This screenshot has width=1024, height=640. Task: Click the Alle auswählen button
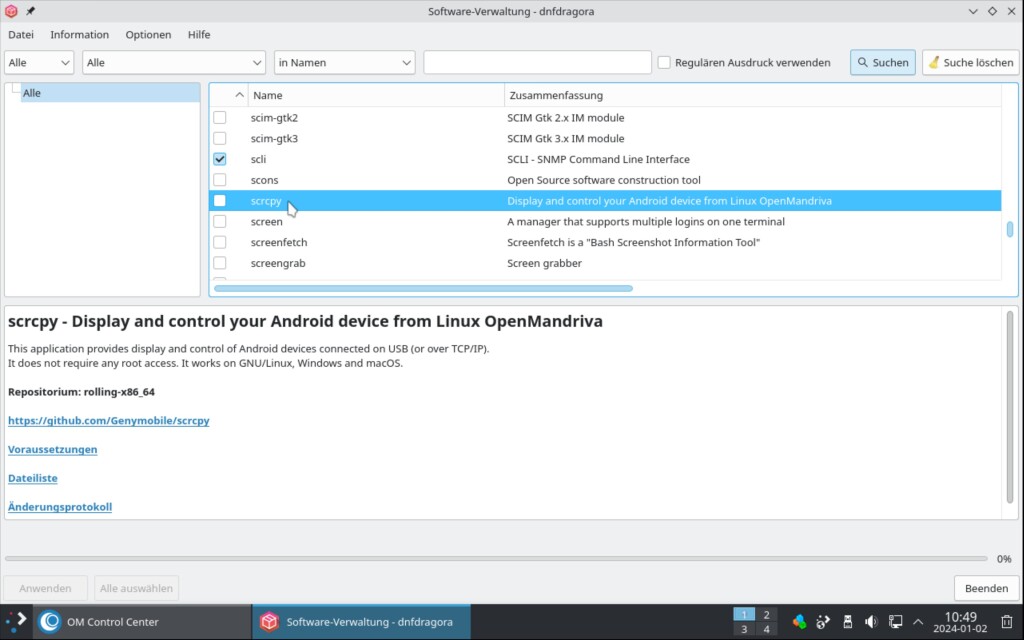click(136, 588)
